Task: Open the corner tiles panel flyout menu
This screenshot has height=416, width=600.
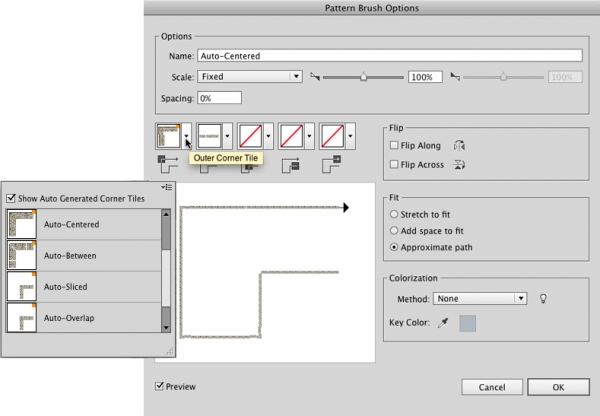Action: (166, 187)
